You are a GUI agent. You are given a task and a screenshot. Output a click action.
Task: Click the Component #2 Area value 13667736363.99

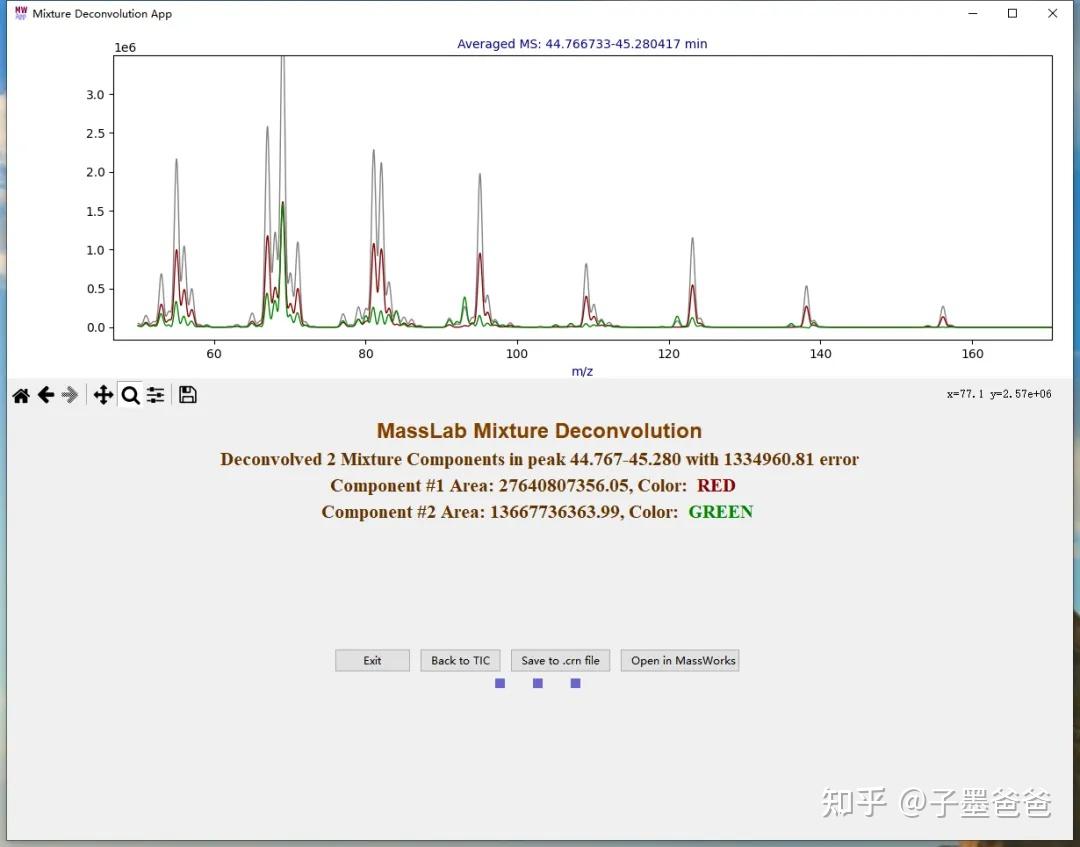[554, 512]
